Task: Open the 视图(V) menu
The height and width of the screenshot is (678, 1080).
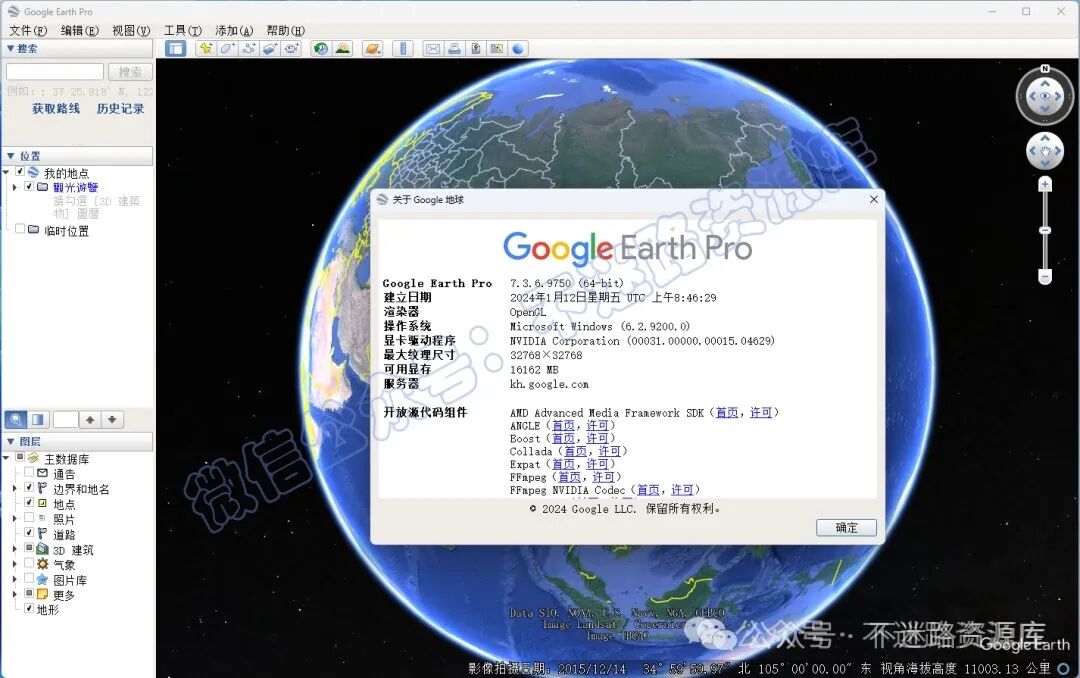Action: coord(131,30)
